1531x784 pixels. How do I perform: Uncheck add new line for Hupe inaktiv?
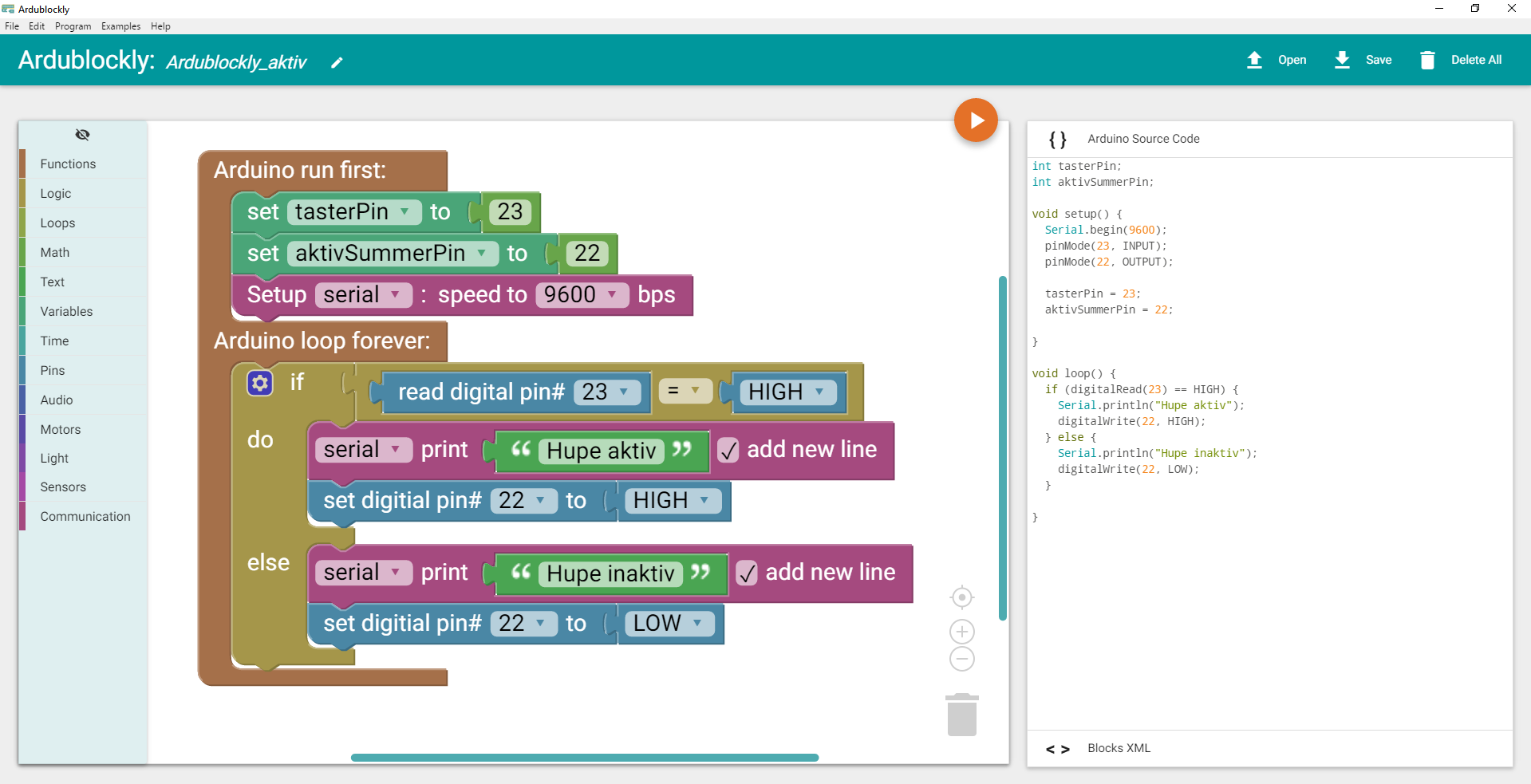coord(747,573)
